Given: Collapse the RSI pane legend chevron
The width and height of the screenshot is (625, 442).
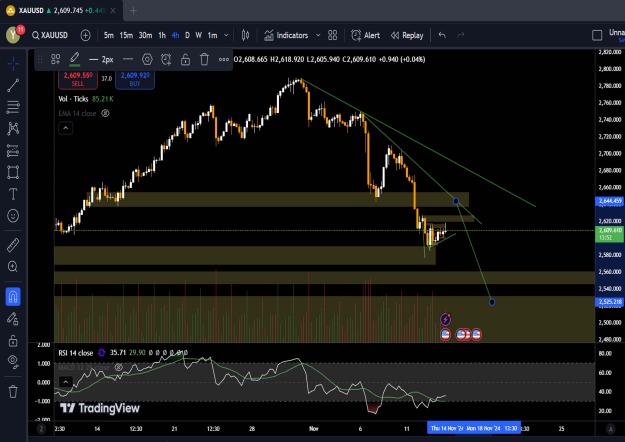Looking at the screenshot, I should (66, 382).
